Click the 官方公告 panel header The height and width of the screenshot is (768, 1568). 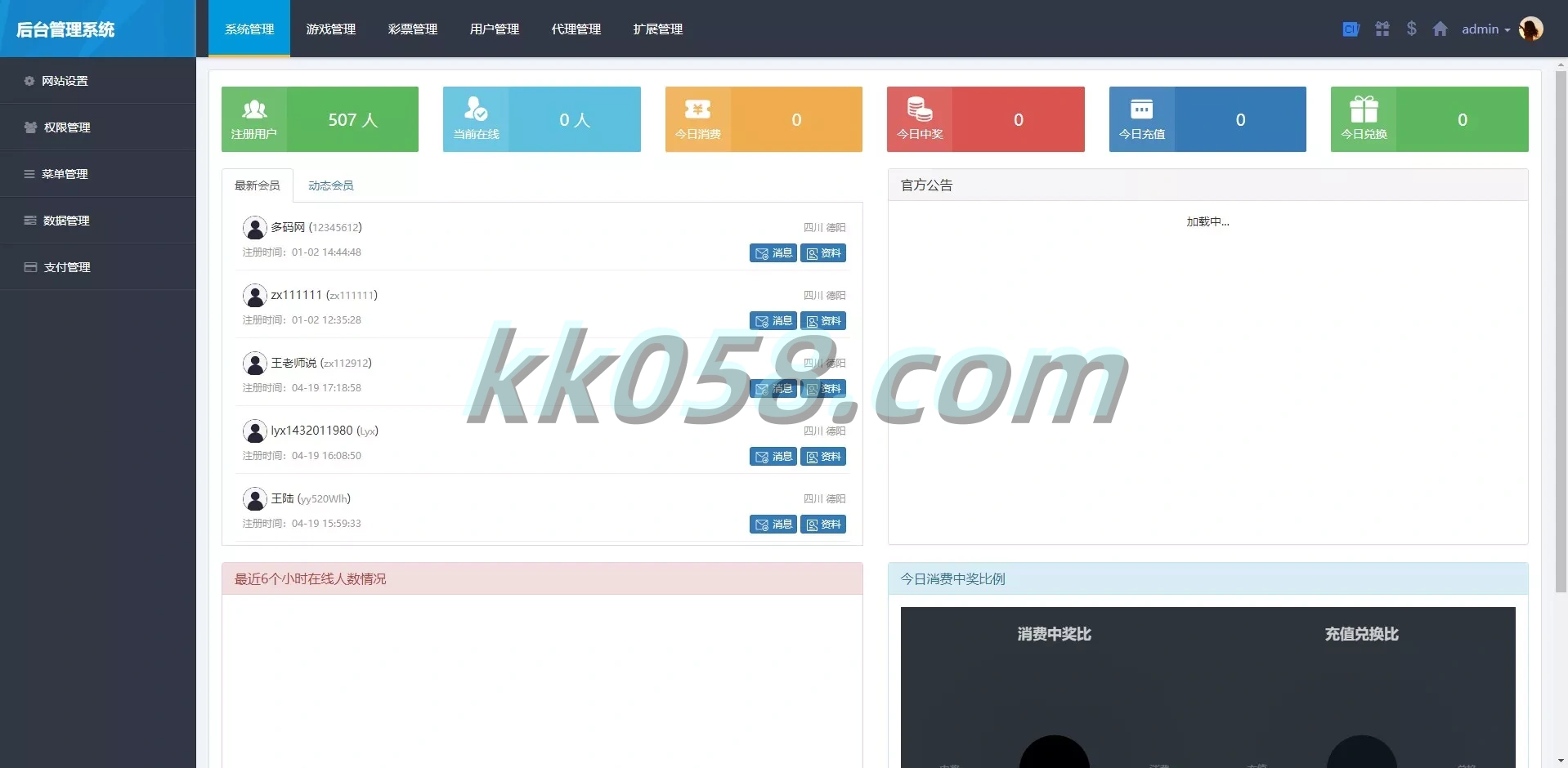point(1208,185)
